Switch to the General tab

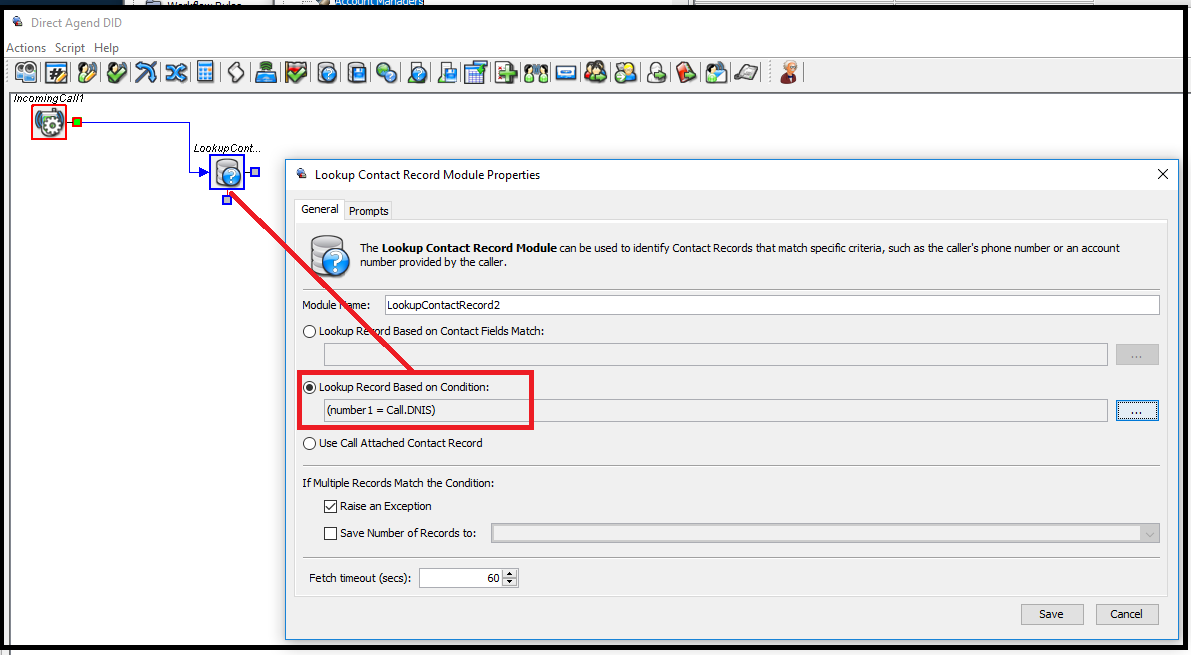320,209
